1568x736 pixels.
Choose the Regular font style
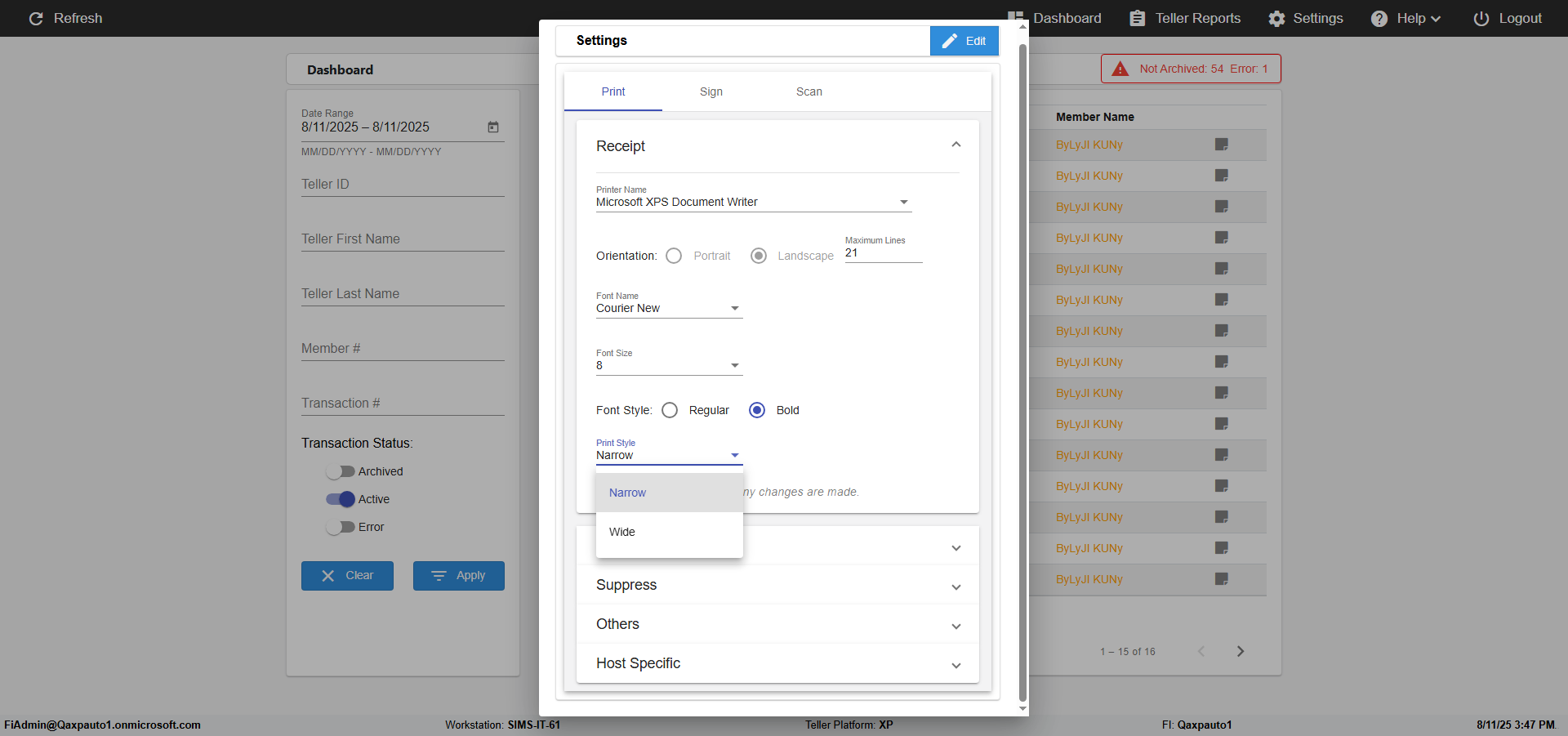[670, 410]
